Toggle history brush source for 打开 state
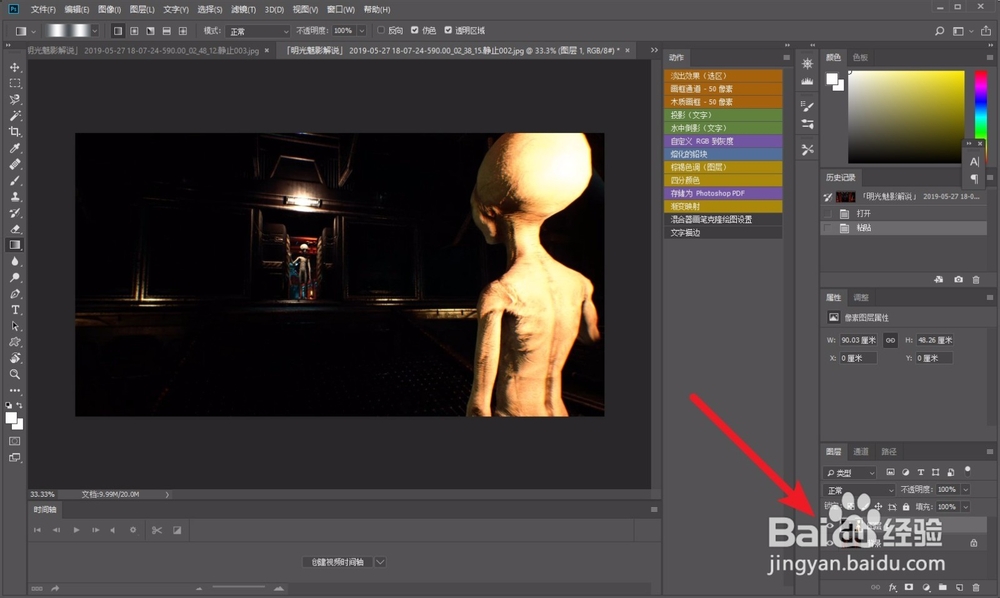Viewport: 1000px width, 598px height. click(x=828, y=214)
